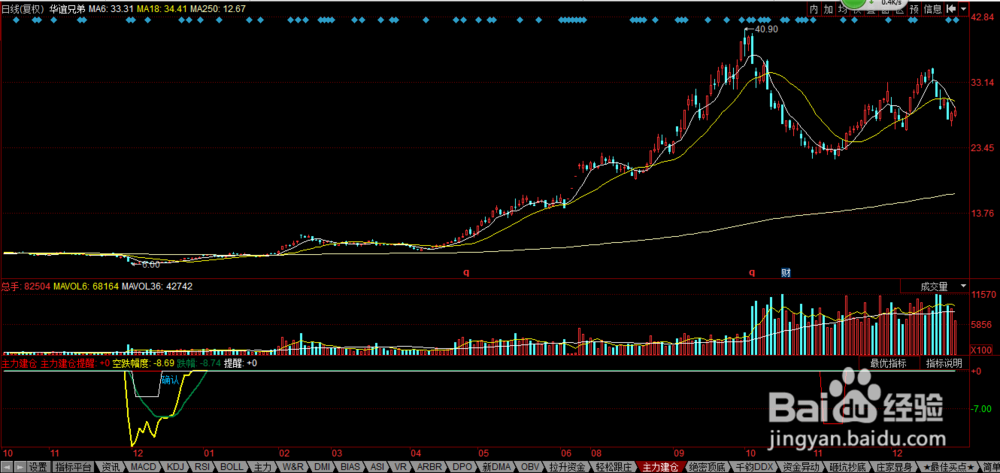This screenshot has height=473, width=1000.
Task: Switch to the 资讯 tab
Action: [x=110, y=467]
